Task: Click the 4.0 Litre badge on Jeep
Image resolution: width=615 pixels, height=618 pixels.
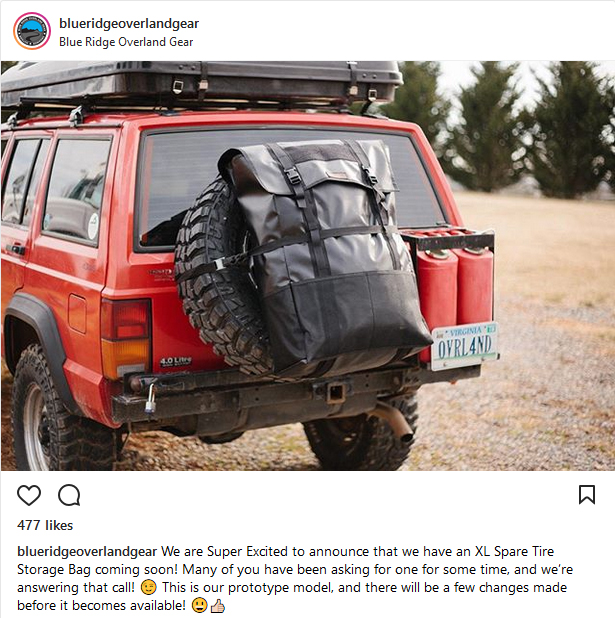Action: 176,361
